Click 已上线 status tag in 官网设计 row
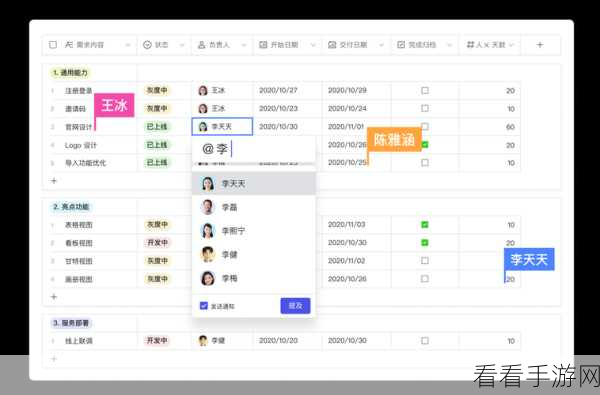Viewport: 600px width, 395px height. pos(157,127)
